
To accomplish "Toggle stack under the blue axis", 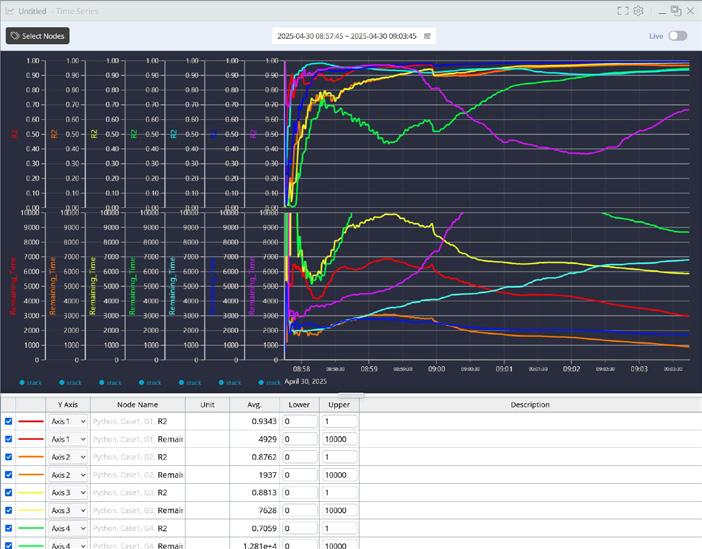I will coord(230,382).
